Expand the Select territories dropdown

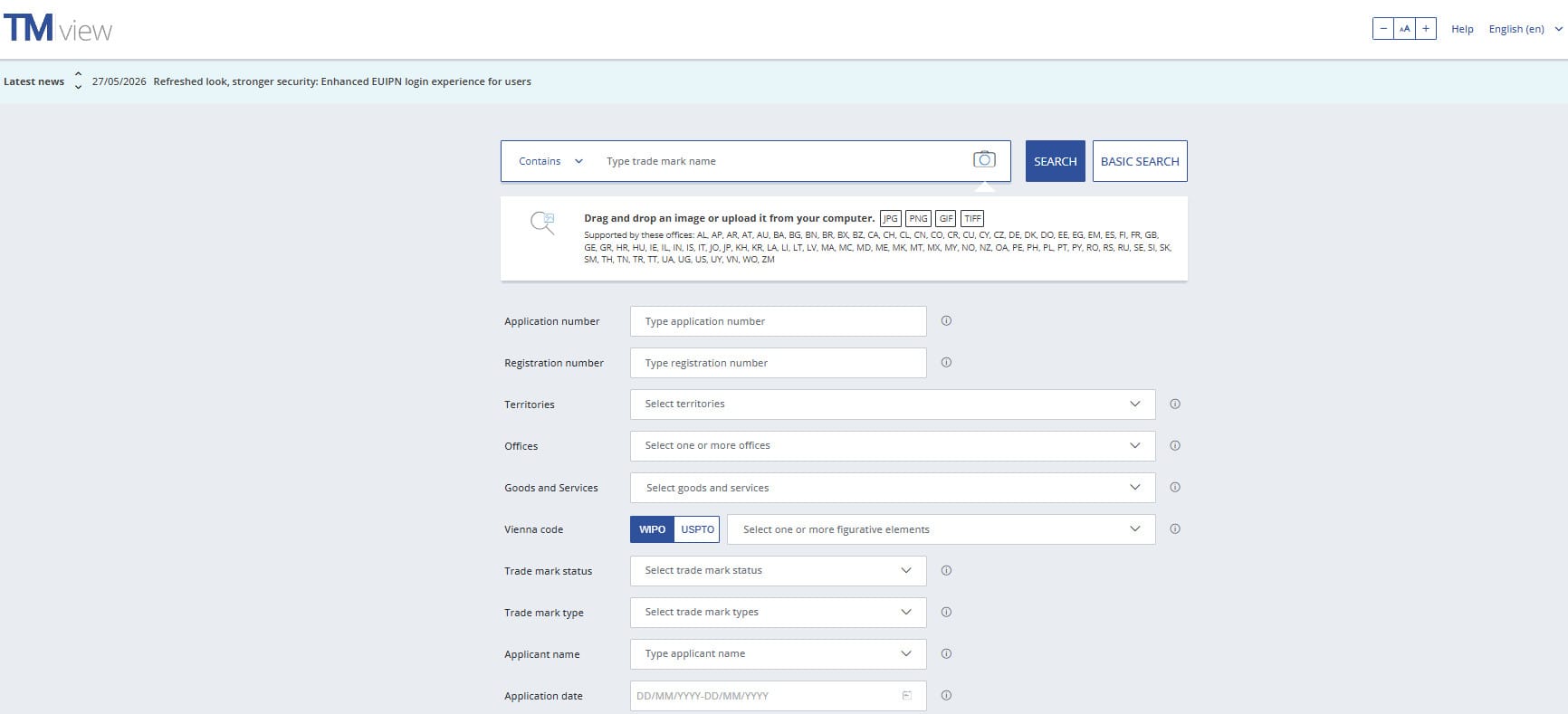(893, 405)
